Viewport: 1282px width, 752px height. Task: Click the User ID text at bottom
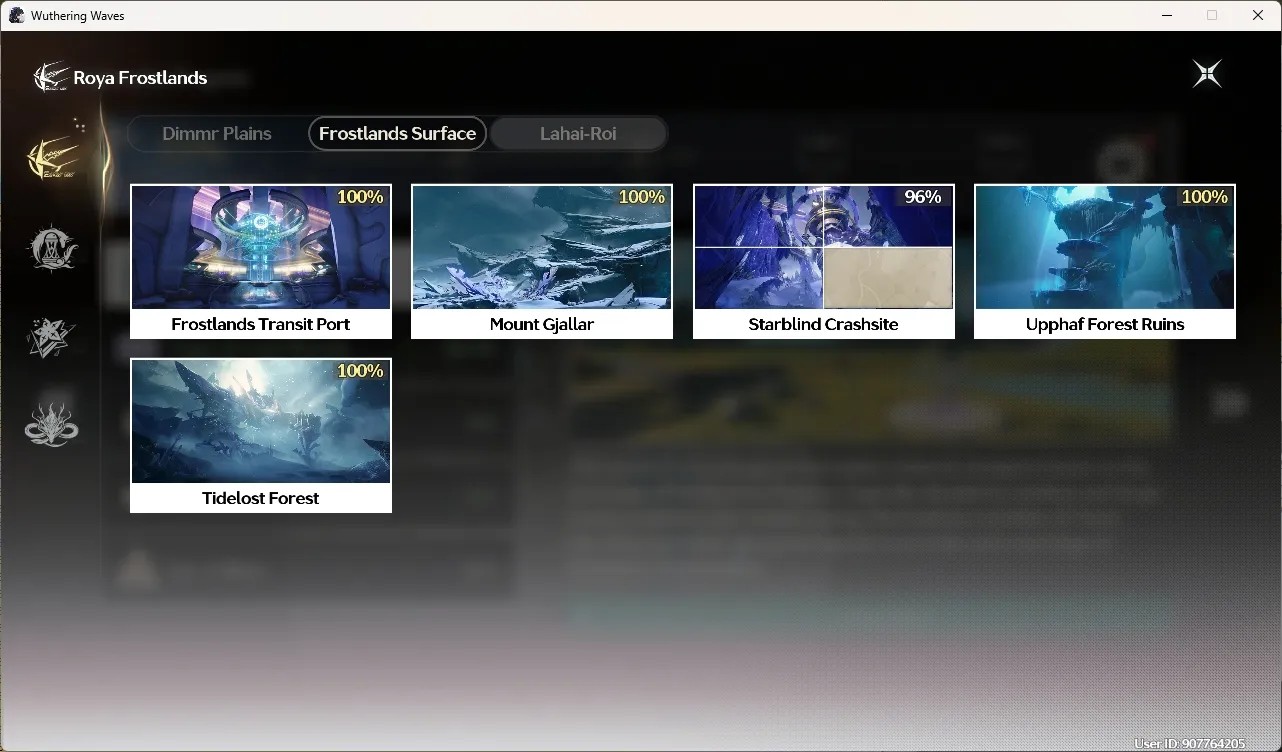(1190, 744)
